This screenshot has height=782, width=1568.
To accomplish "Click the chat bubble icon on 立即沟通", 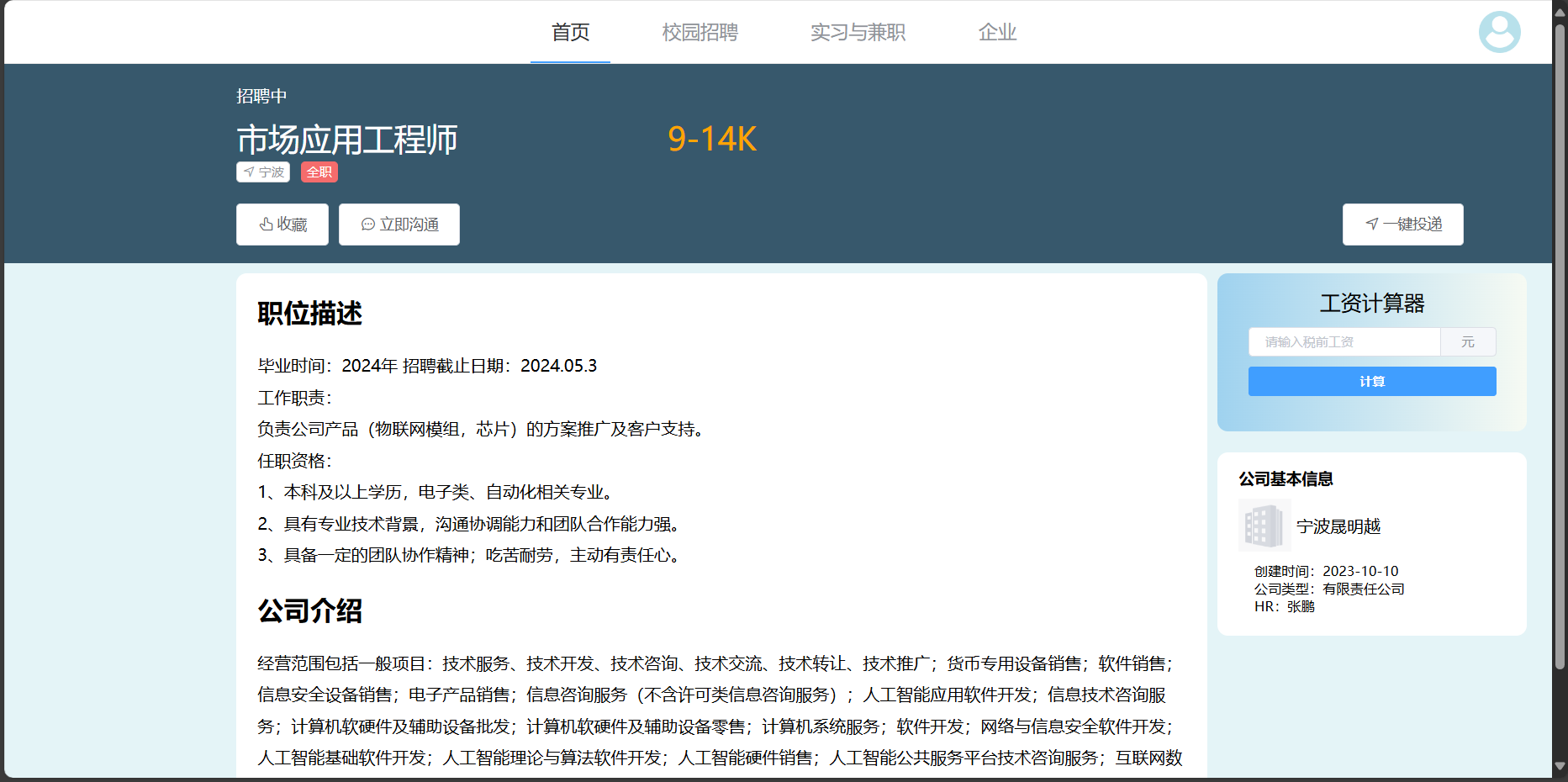I will 367,225.
